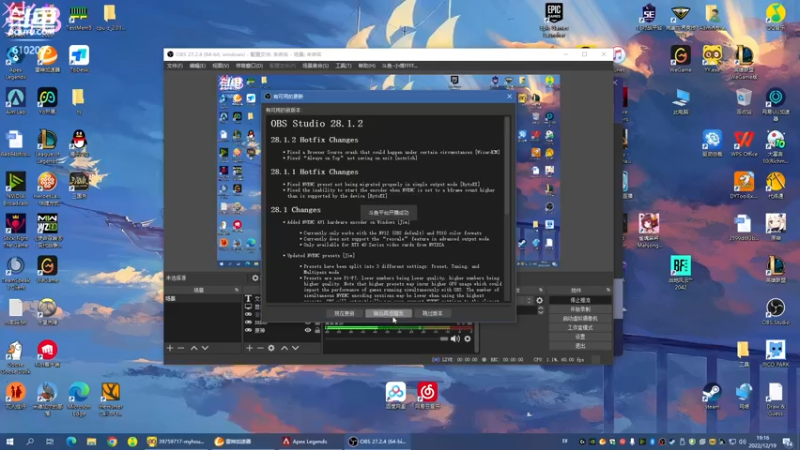Click the remove scene minus icon

(x=181, y=348)
